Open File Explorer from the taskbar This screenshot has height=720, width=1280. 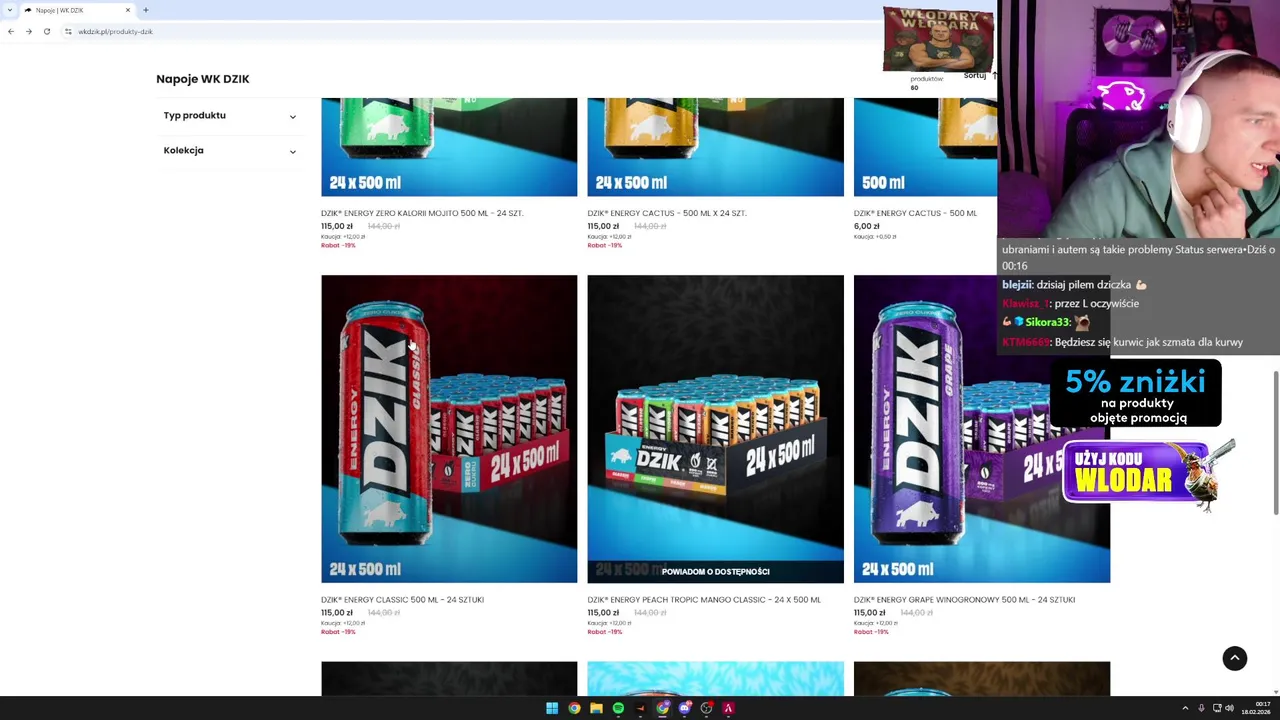click(596, 708)
